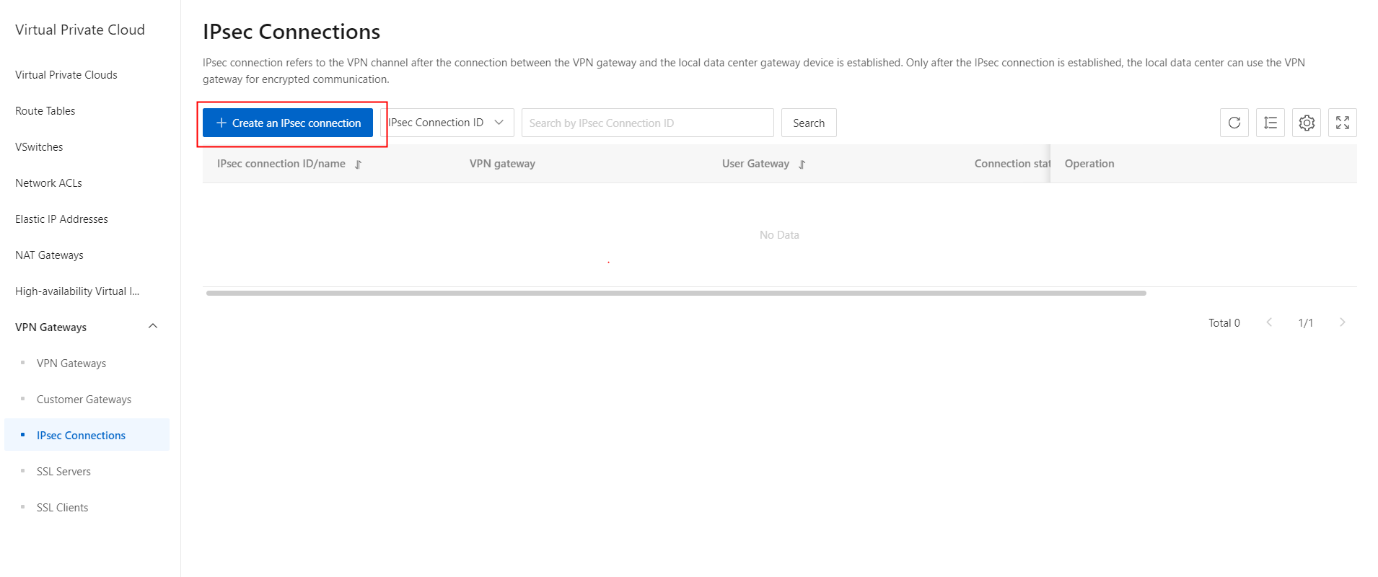This screenshot has height=577, width=1378.
Task: Click the Operation column header
Action: (x=1089, y=164)
